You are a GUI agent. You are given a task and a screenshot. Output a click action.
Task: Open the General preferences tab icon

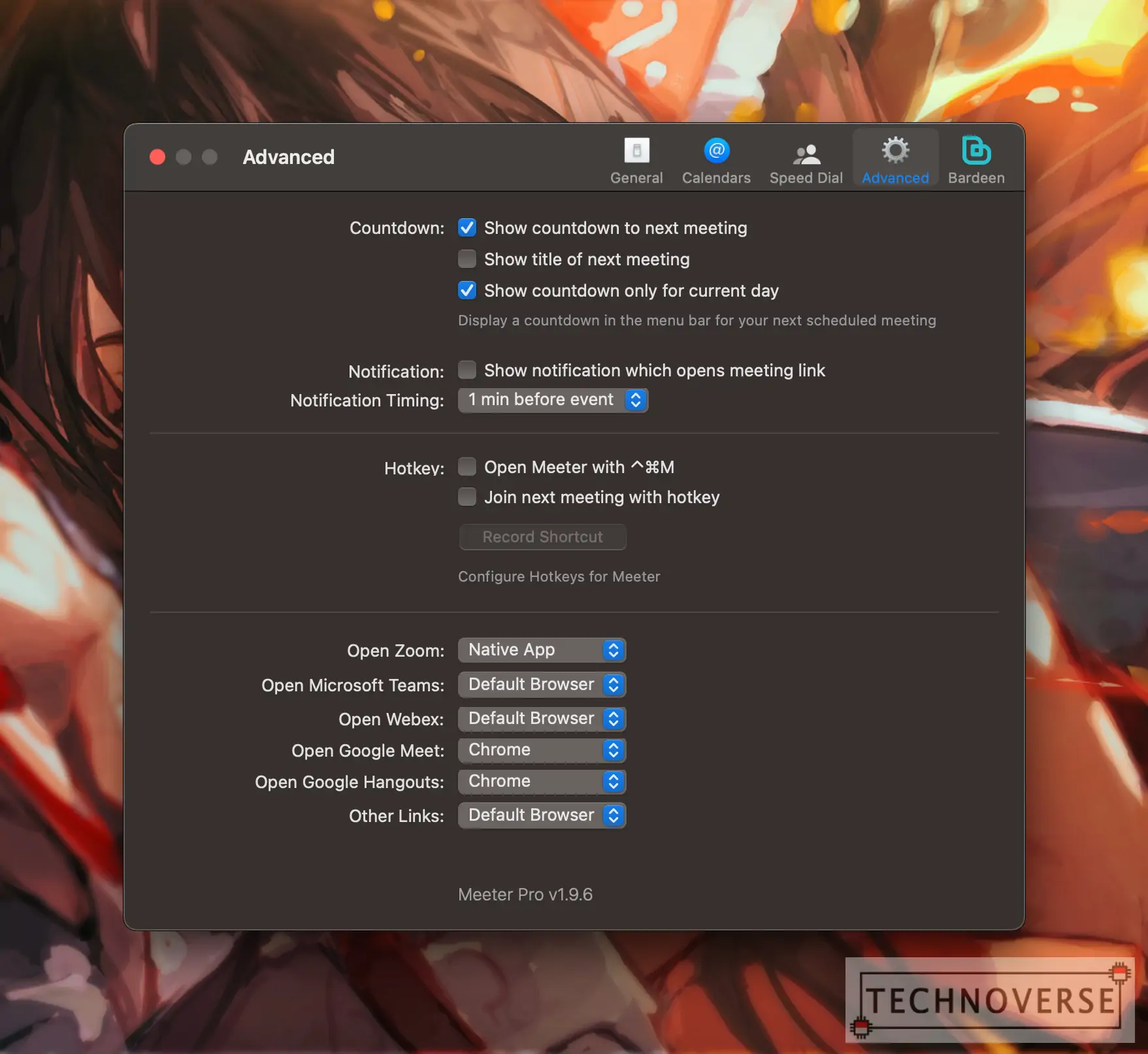[x=636, y=150]
